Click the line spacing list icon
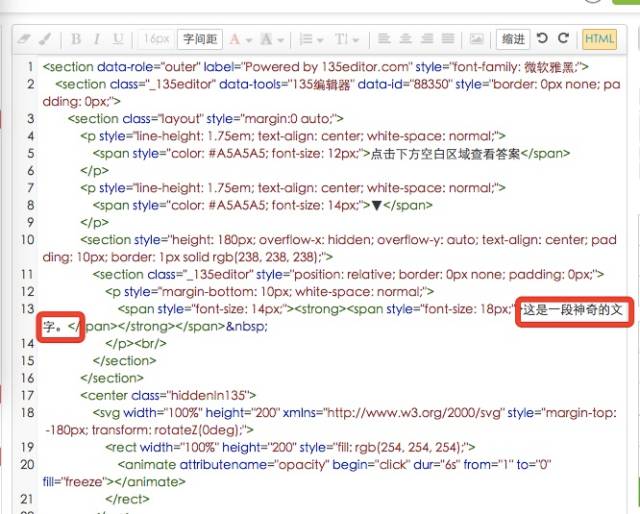The width and height of the screenshot is (640, 514). (306, 40)
